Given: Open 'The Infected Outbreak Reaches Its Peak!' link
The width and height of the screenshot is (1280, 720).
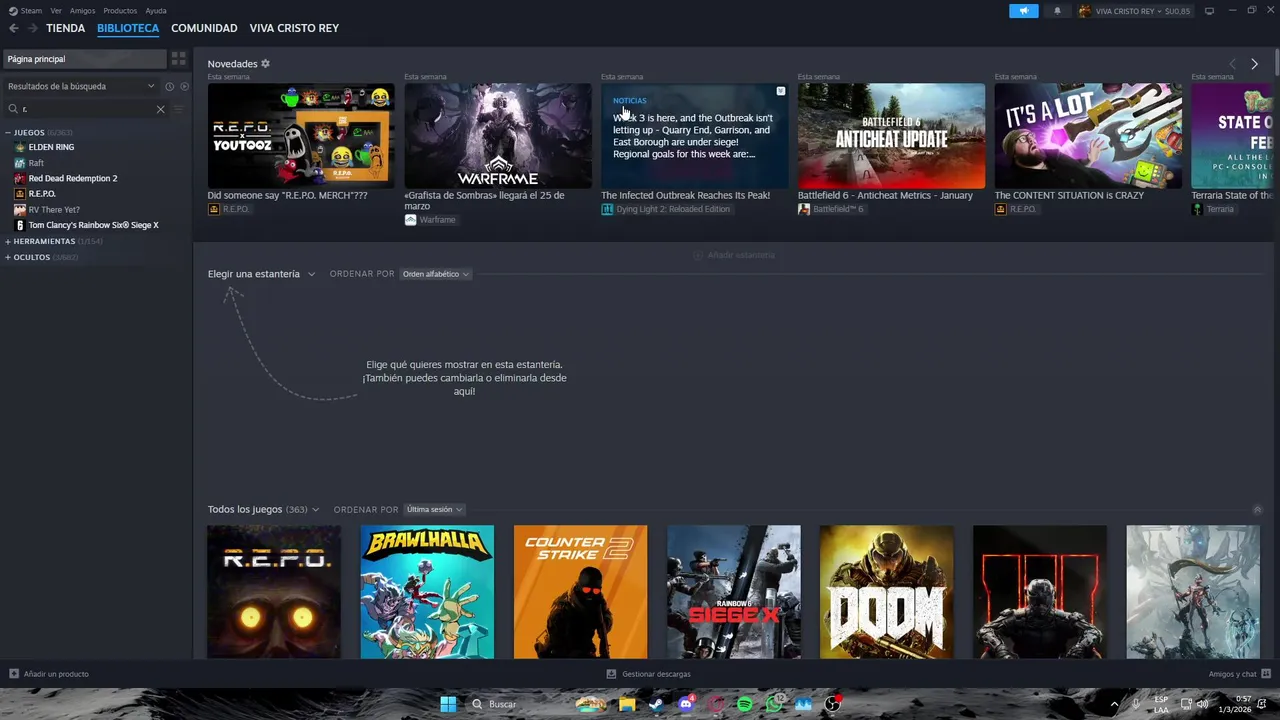Looking at the screenshot, I should pyautogui.click(x=685, y=196).
